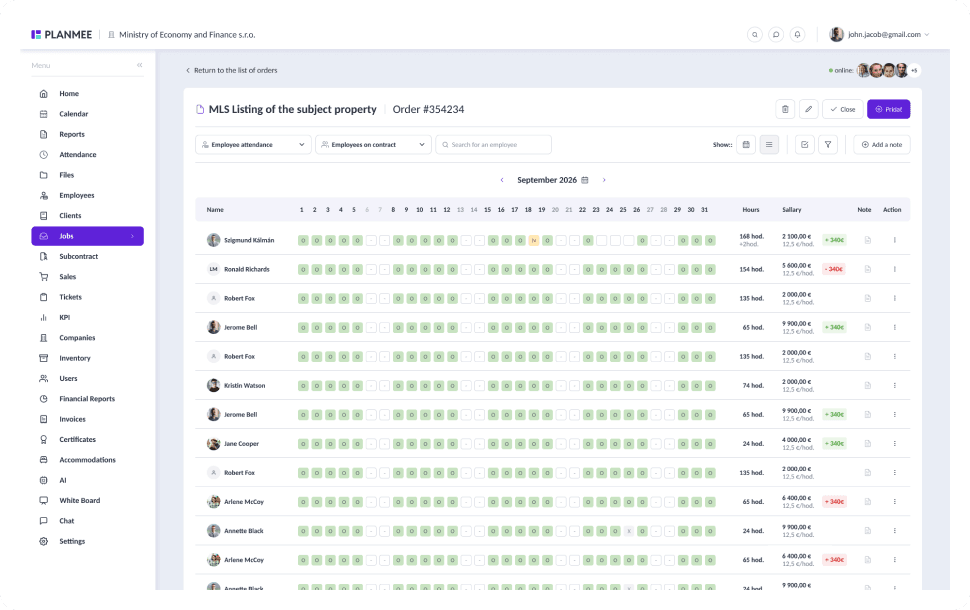970x610 pixels.
Task: Switch to calendar view under Show
Action: click(x=746, y=145)
